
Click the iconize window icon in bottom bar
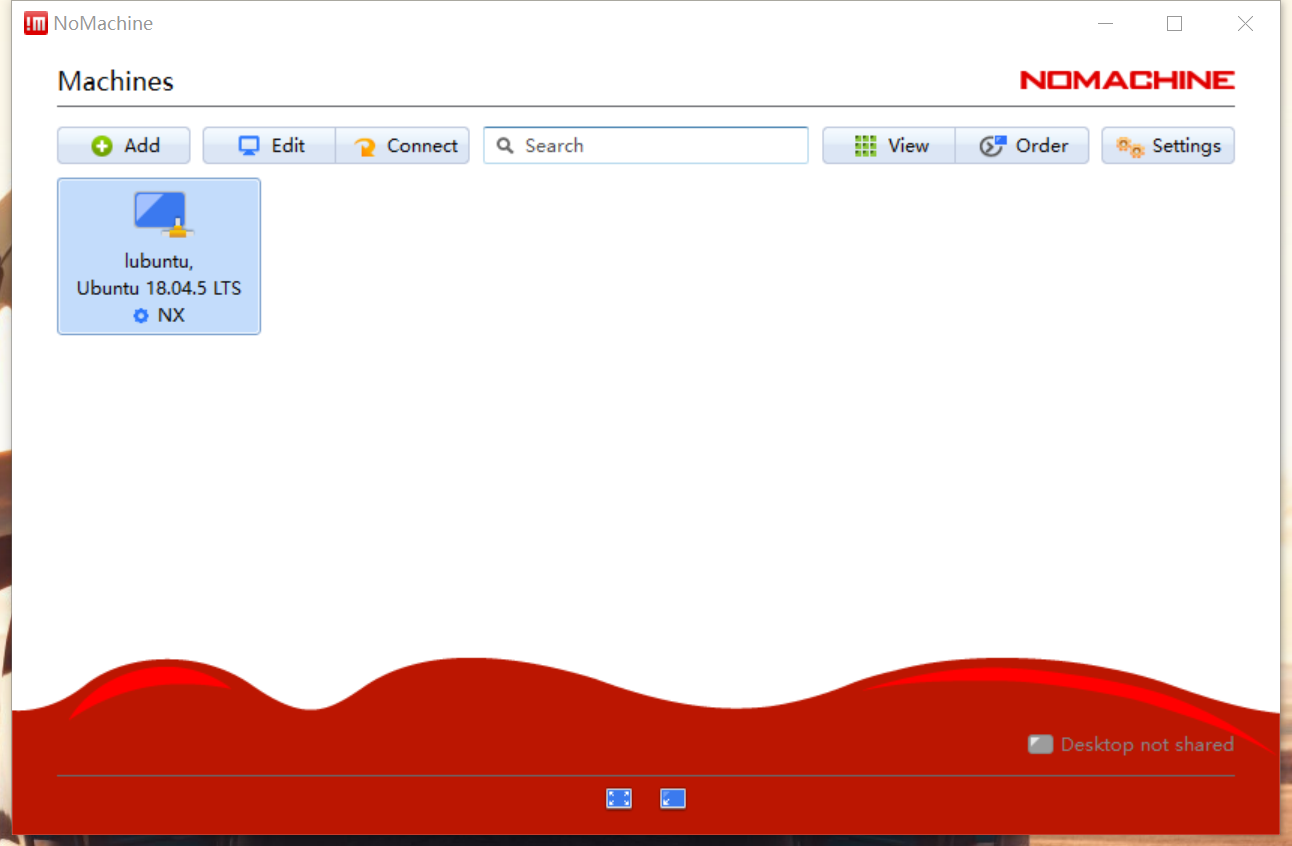coord(673,798)
